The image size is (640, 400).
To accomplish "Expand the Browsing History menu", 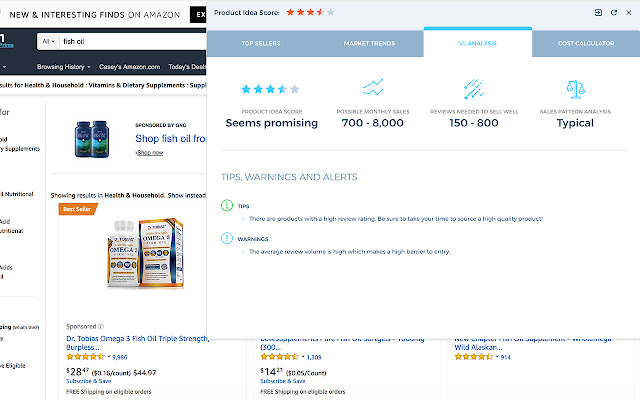I will coord(64,66).
